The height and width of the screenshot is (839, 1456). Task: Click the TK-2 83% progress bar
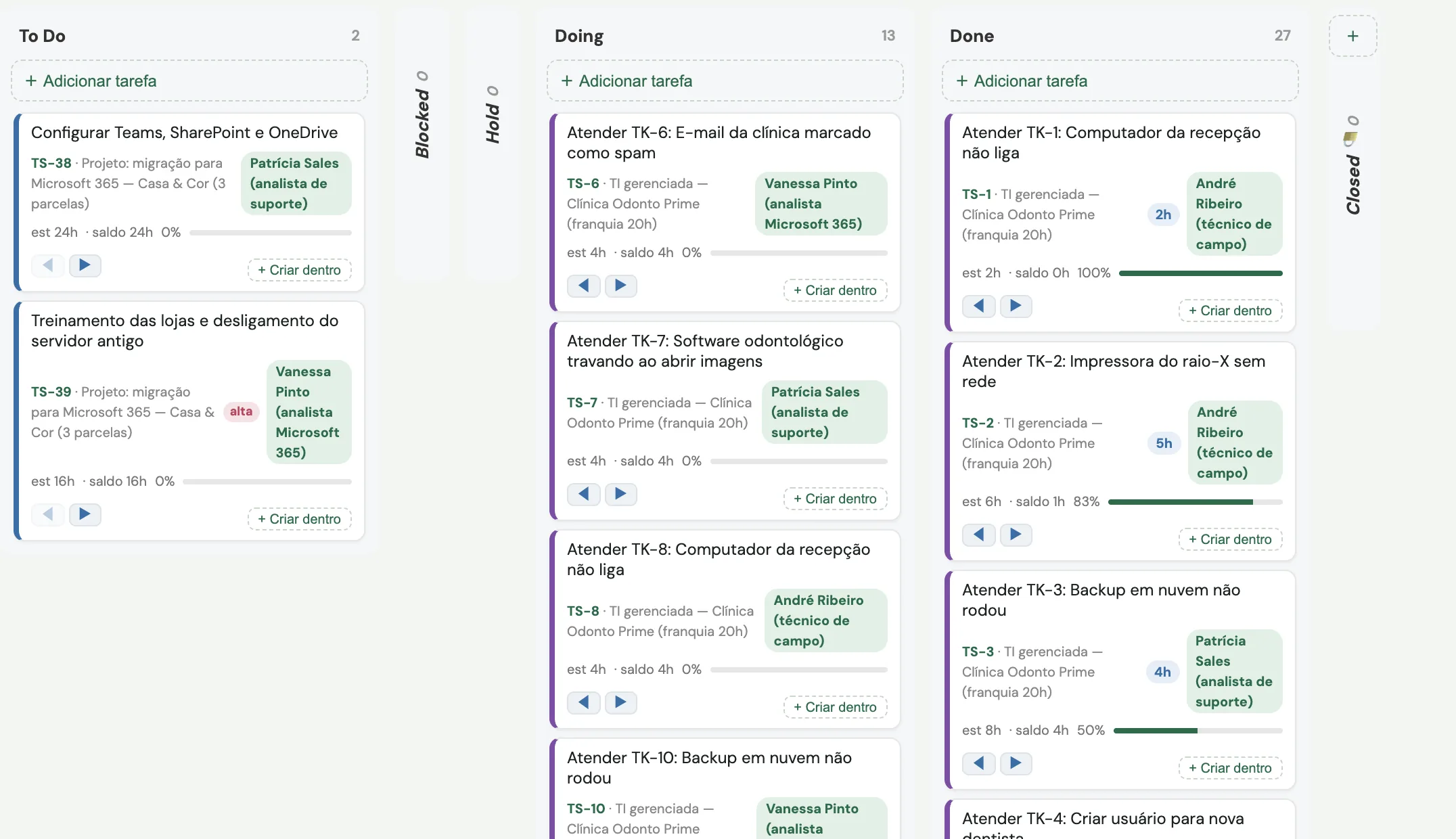1196,502
